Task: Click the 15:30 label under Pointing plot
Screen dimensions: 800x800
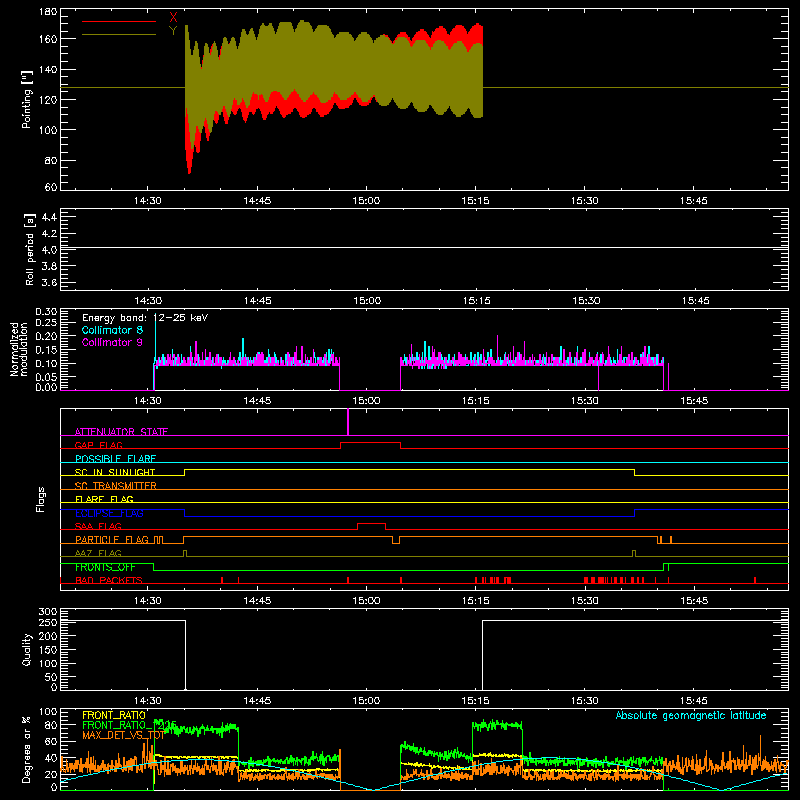Action: click(585, 201)
